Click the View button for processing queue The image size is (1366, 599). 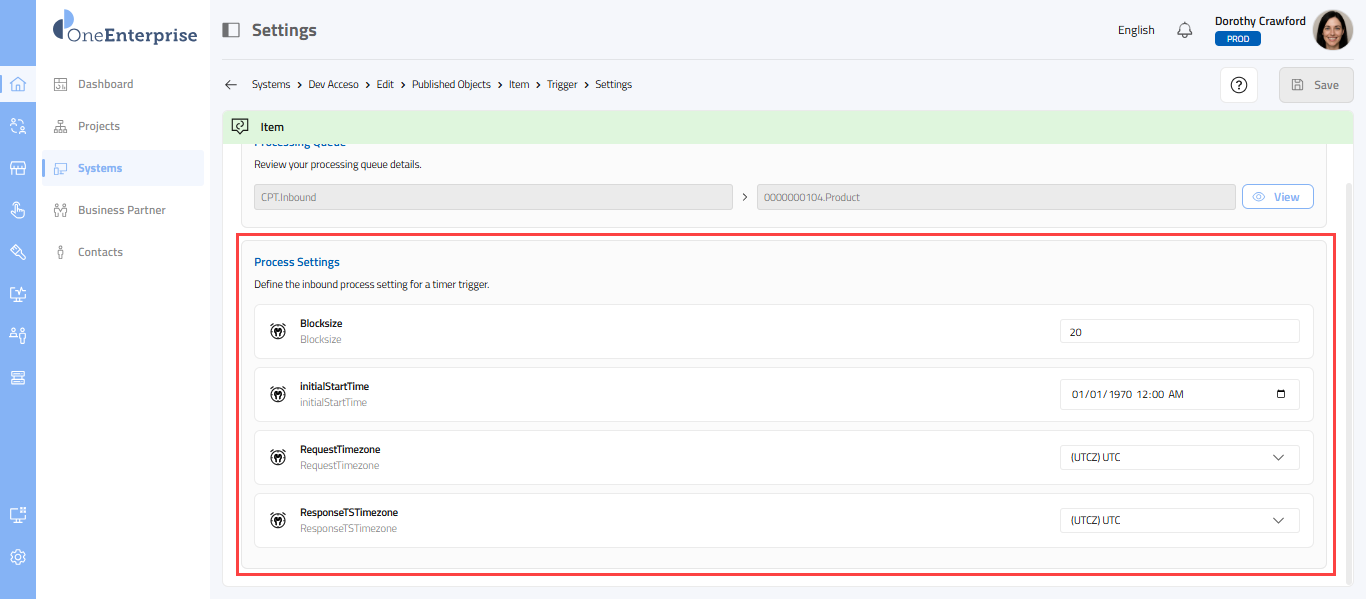coord(1277,197)
